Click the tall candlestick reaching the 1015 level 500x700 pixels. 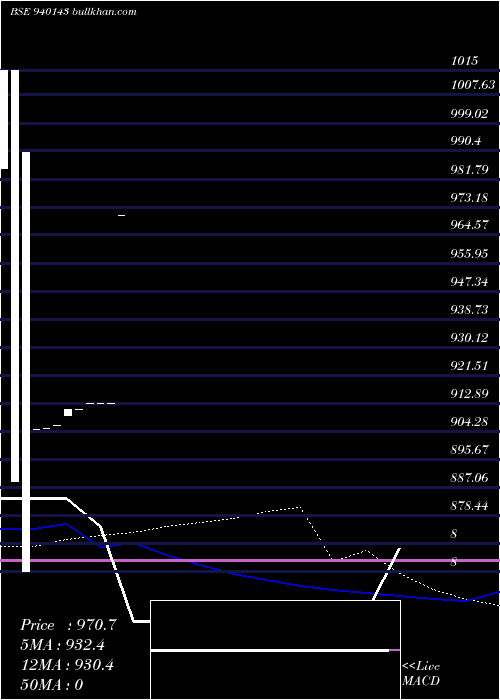tap(15, 275)
